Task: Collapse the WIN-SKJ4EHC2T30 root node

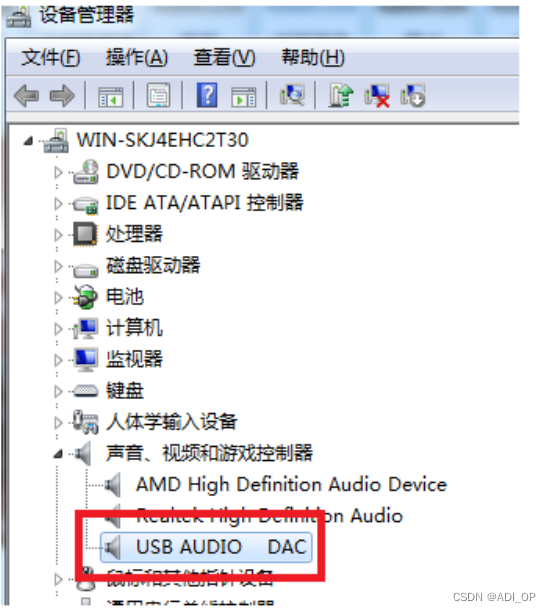Action: pos(28,141)
